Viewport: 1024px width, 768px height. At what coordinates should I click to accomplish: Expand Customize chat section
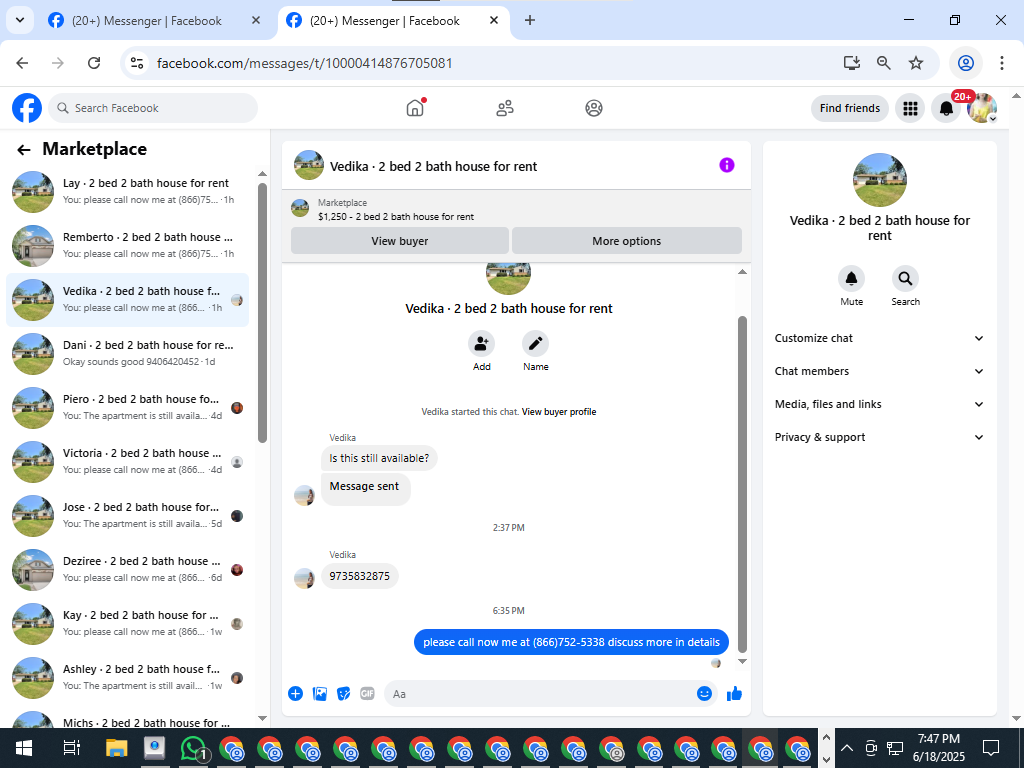(x=879, y=338)
